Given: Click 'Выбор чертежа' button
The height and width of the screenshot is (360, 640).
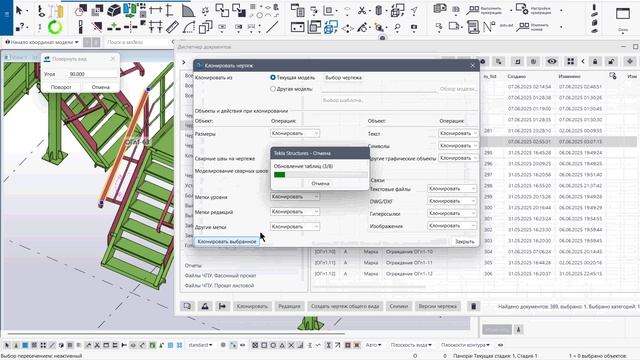Looking at the screenshot, I should click(343, 78).
